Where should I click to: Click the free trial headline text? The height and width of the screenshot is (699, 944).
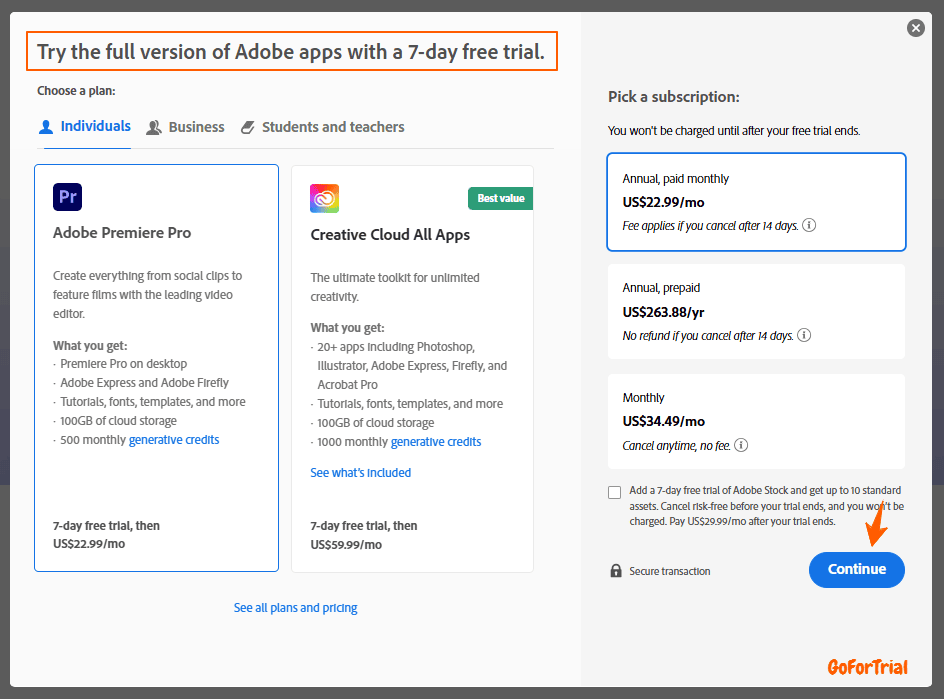coord(291,52)
